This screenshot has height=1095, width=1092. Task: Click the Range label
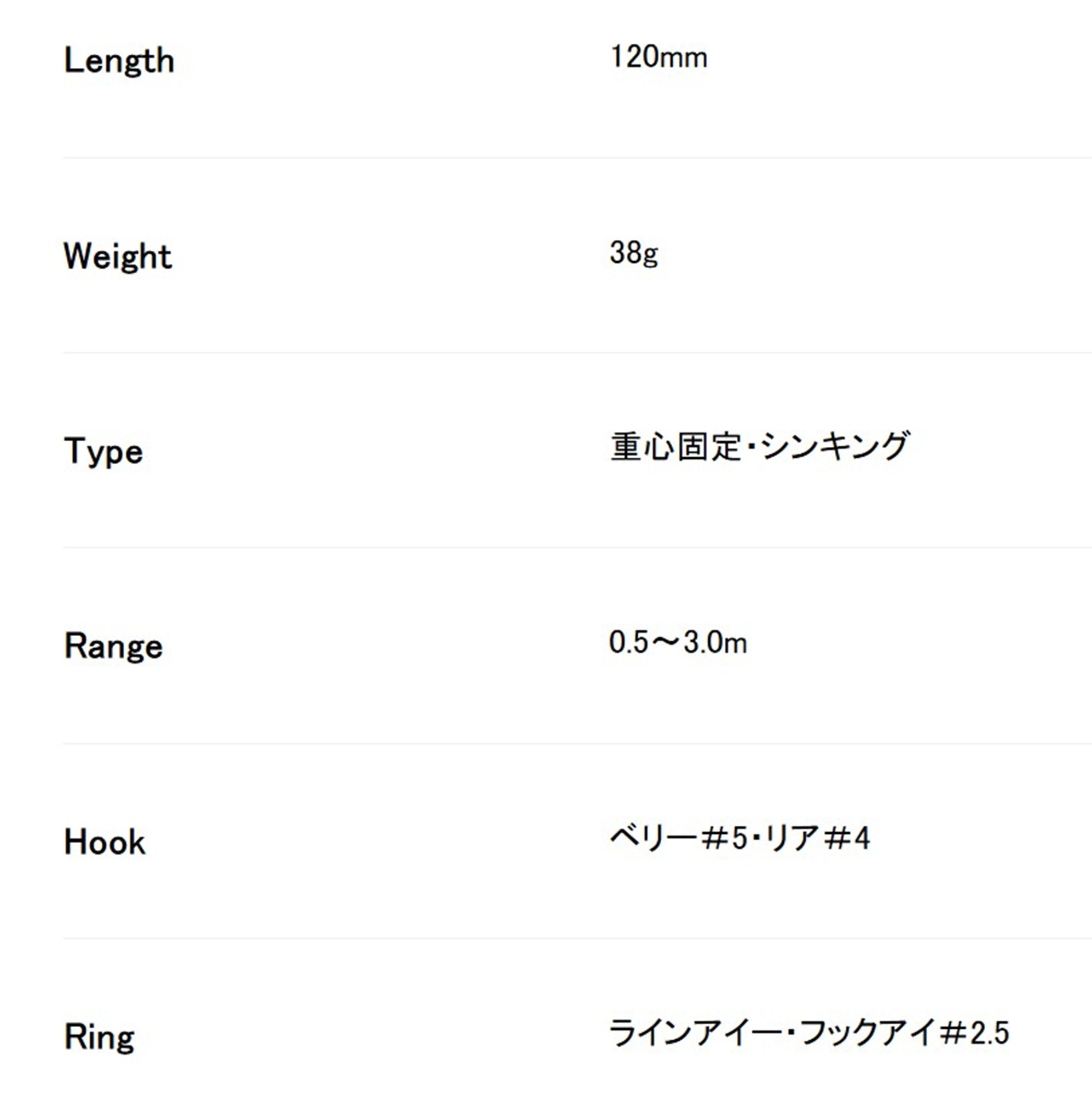[113, 646]
